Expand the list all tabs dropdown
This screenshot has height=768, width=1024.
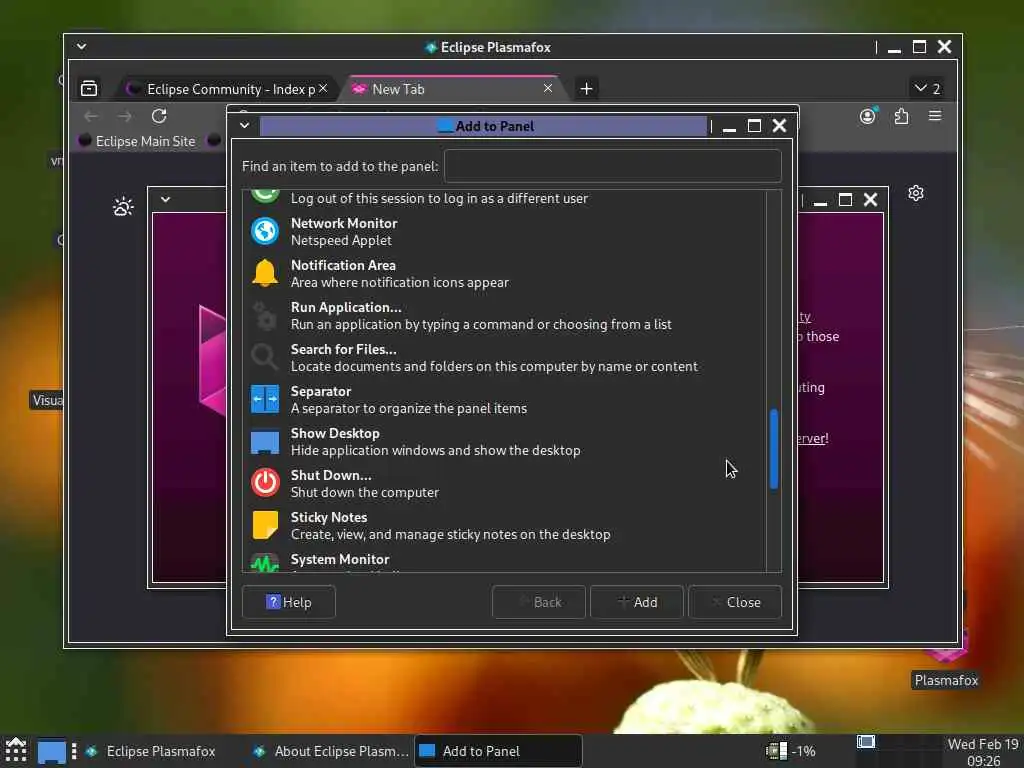pyautogui.click(x=927, y=88)
